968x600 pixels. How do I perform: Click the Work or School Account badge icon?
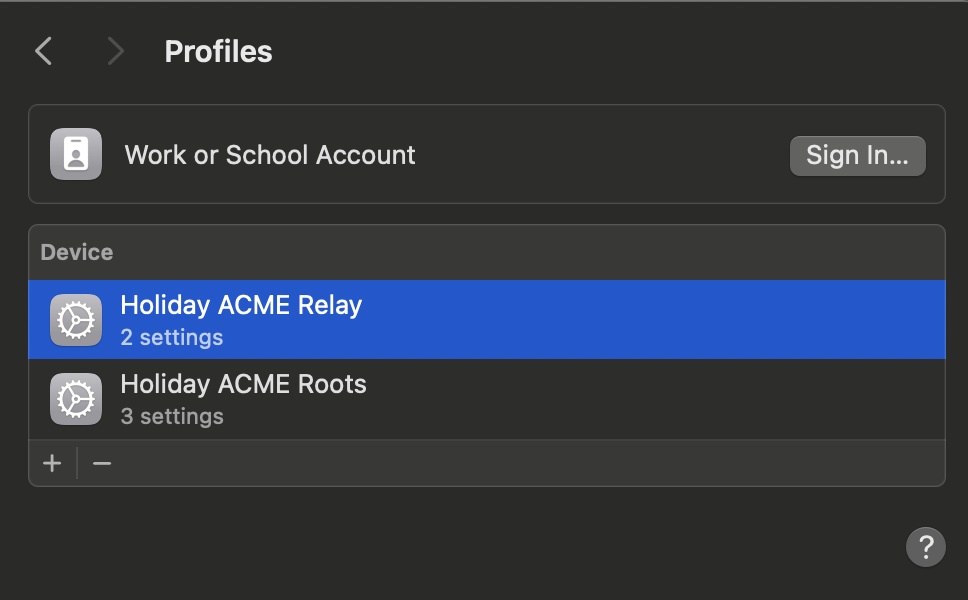pos(76,154)
